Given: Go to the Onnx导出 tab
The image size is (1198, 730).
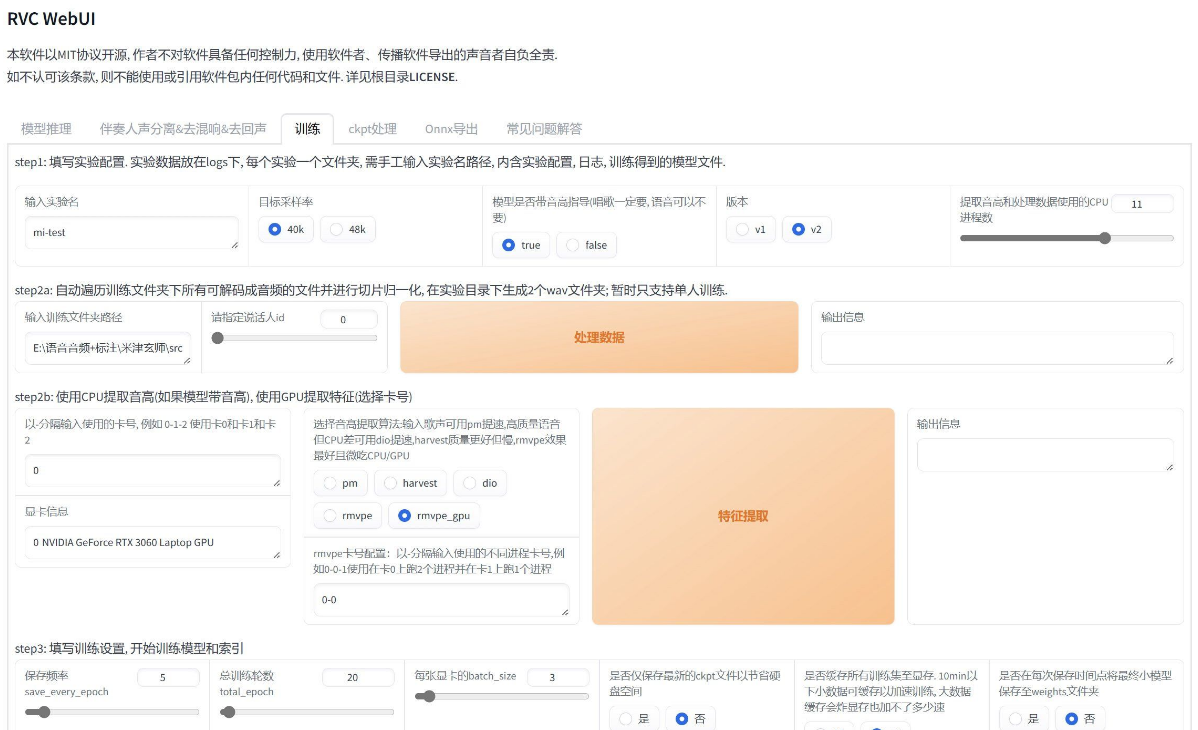Looking at the screenshot, I should (x=451, y=129).
